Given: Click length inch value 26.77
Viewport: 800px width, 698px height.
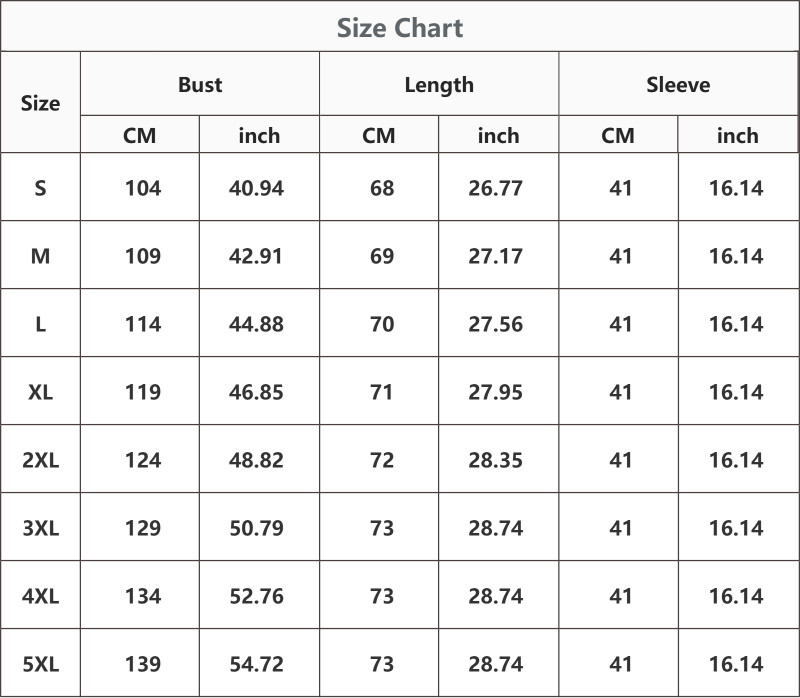Looking at the screenshot, I should point(495,188).
